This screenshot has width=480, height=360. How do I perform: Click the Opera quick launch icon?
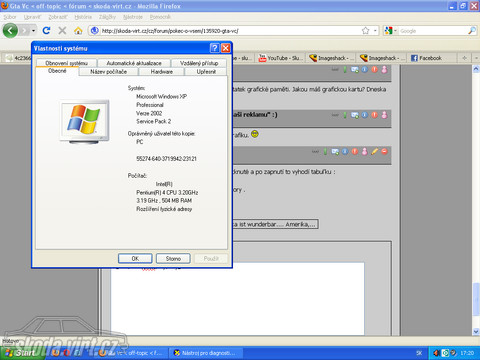66,353
